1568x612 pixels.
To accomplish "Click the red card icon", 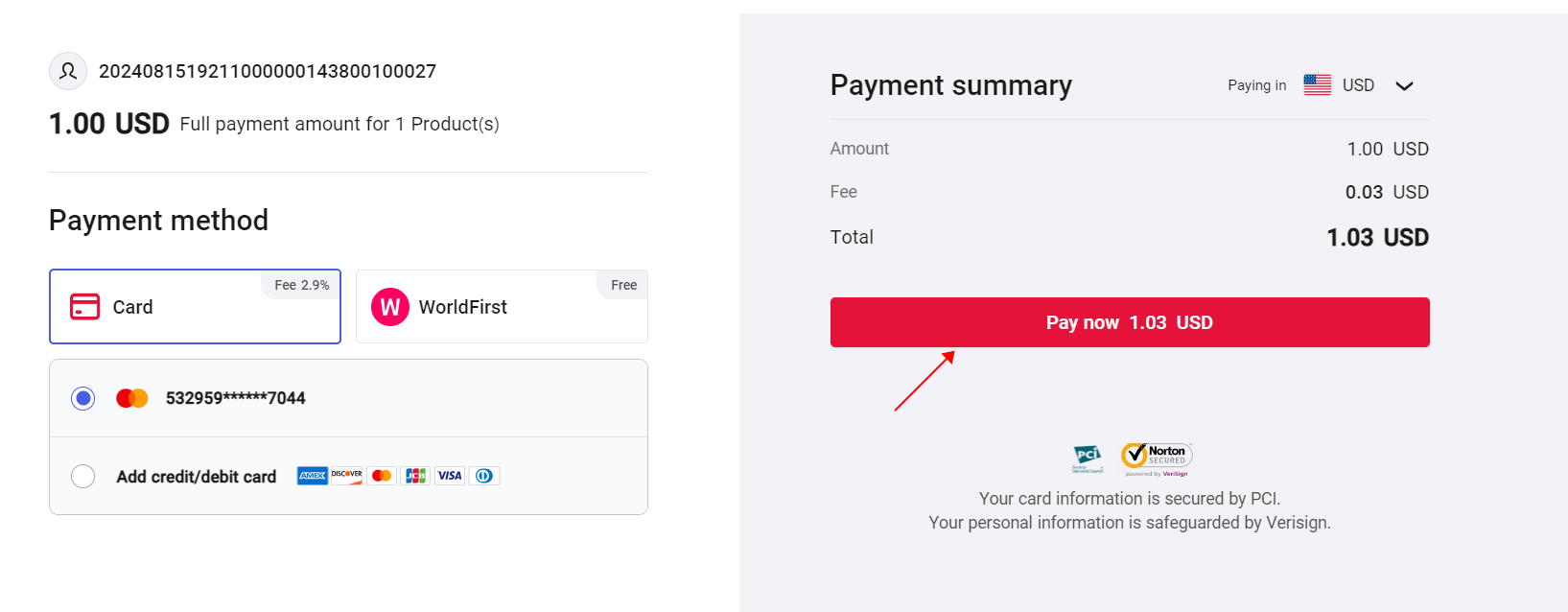I will (84, 306).
